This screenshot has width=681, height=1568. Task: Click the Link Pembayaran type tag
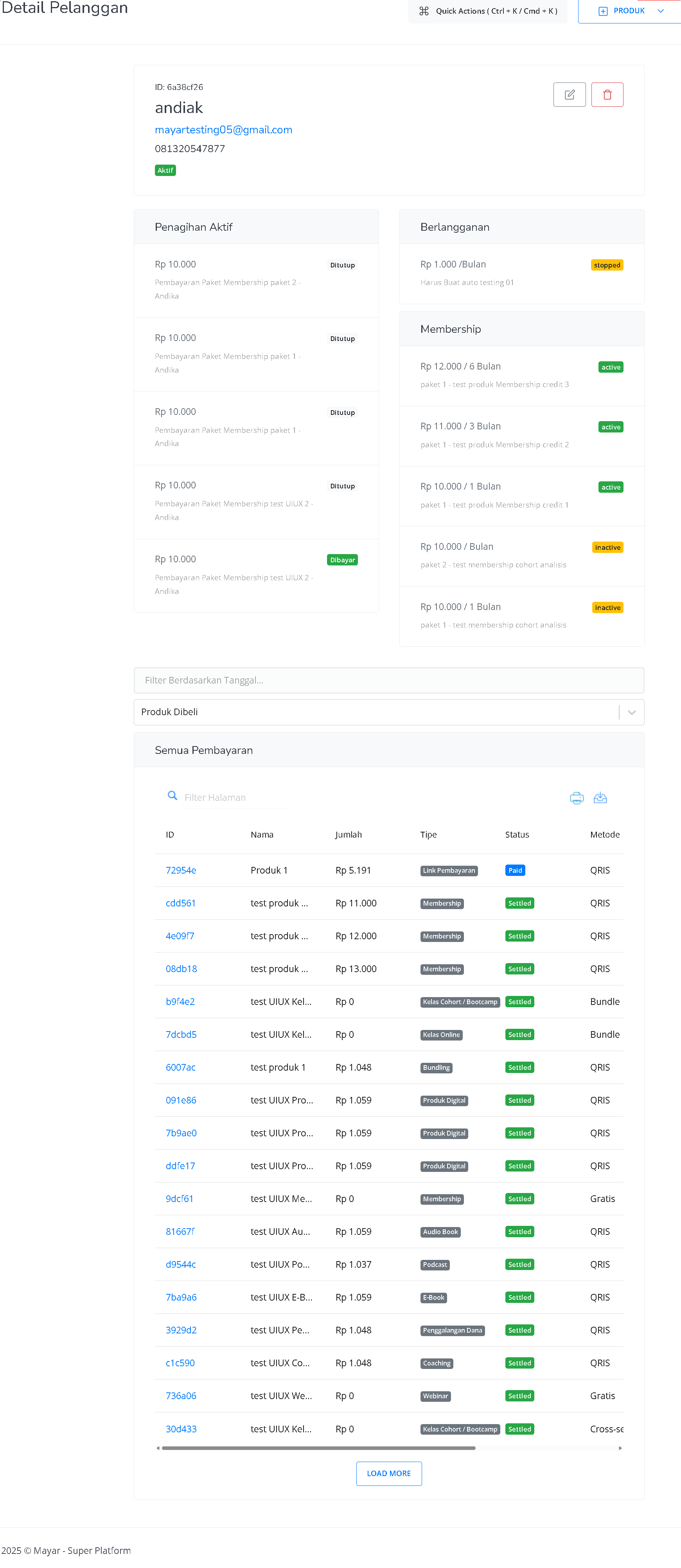tap(449, 871)
